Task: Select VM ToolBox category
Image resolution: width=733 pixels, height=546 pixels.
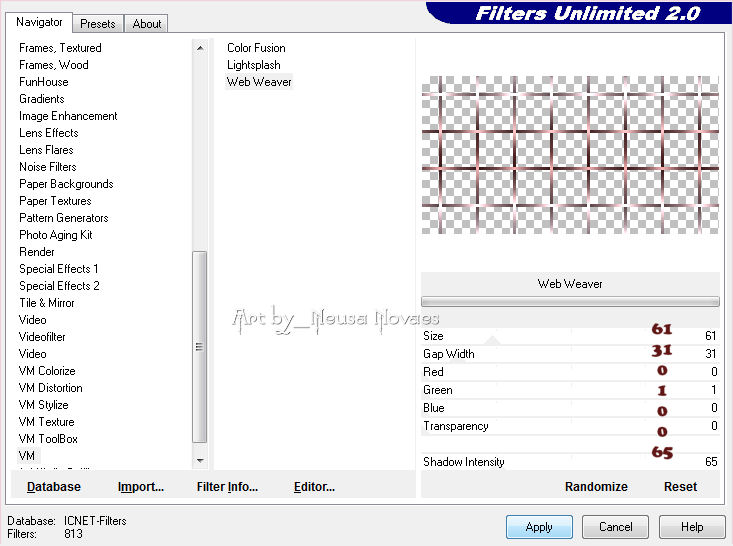Action: click(x=48, y=439)
